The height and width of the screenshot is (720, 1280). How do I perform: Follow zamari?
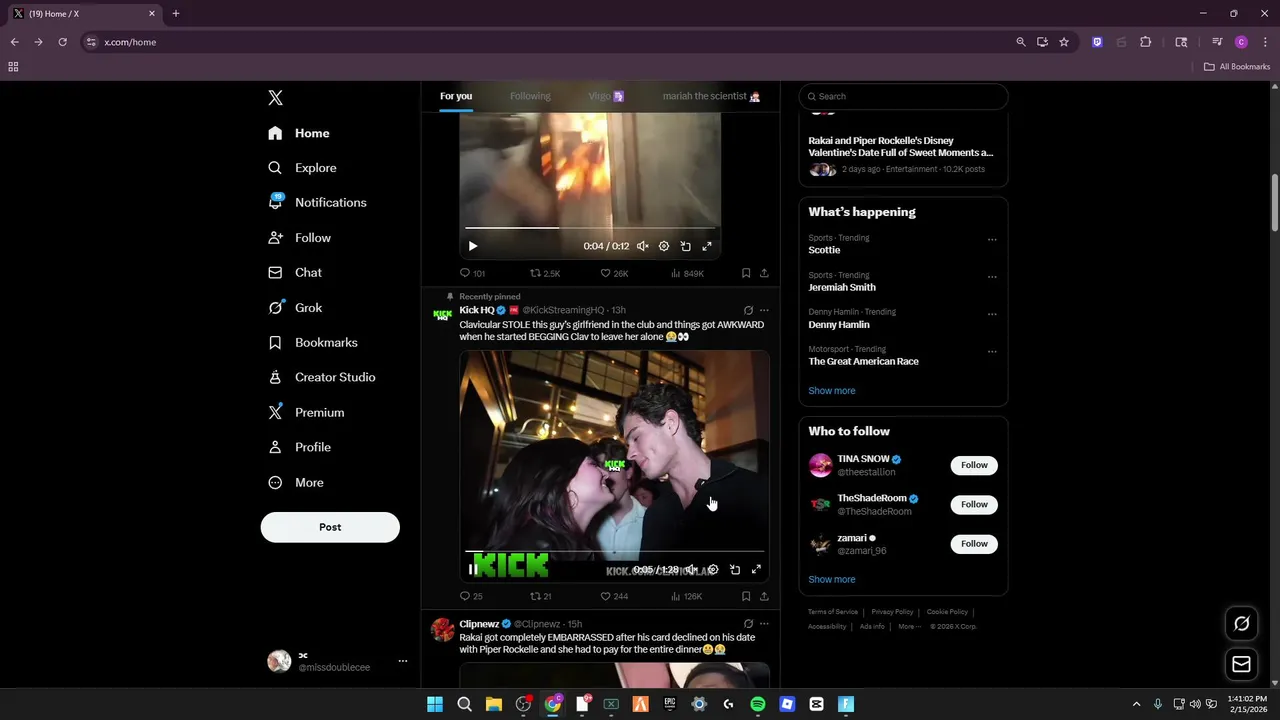[x=974, y=544]
